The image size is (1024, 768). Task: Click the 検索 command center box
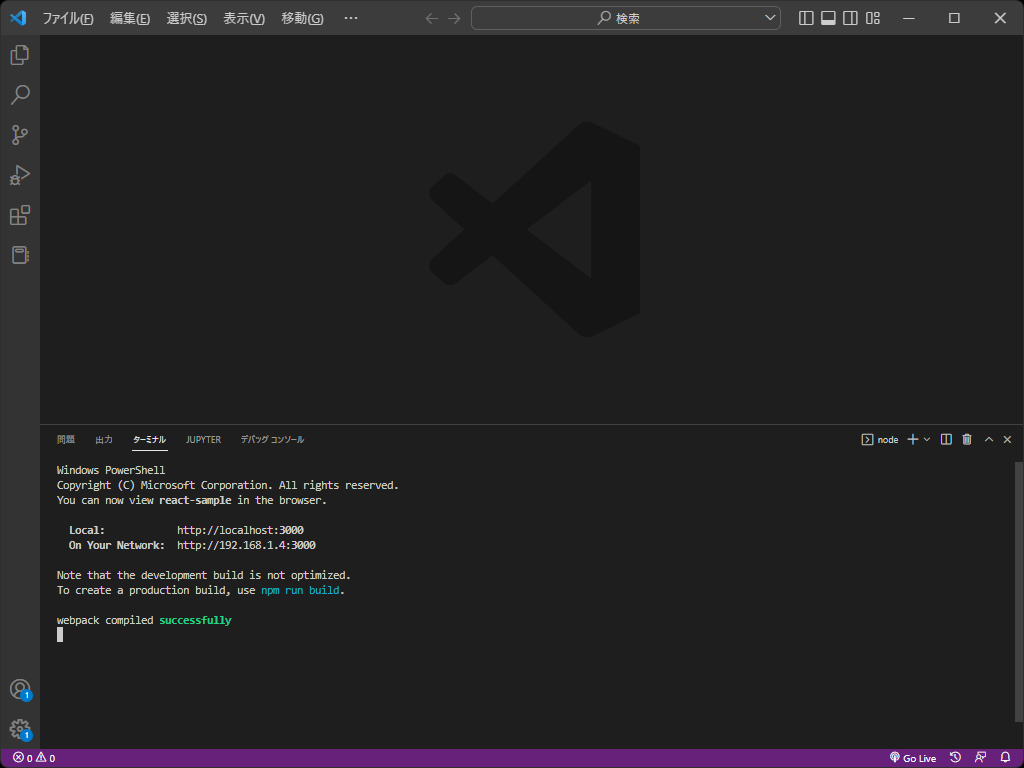tap(626, 18)
